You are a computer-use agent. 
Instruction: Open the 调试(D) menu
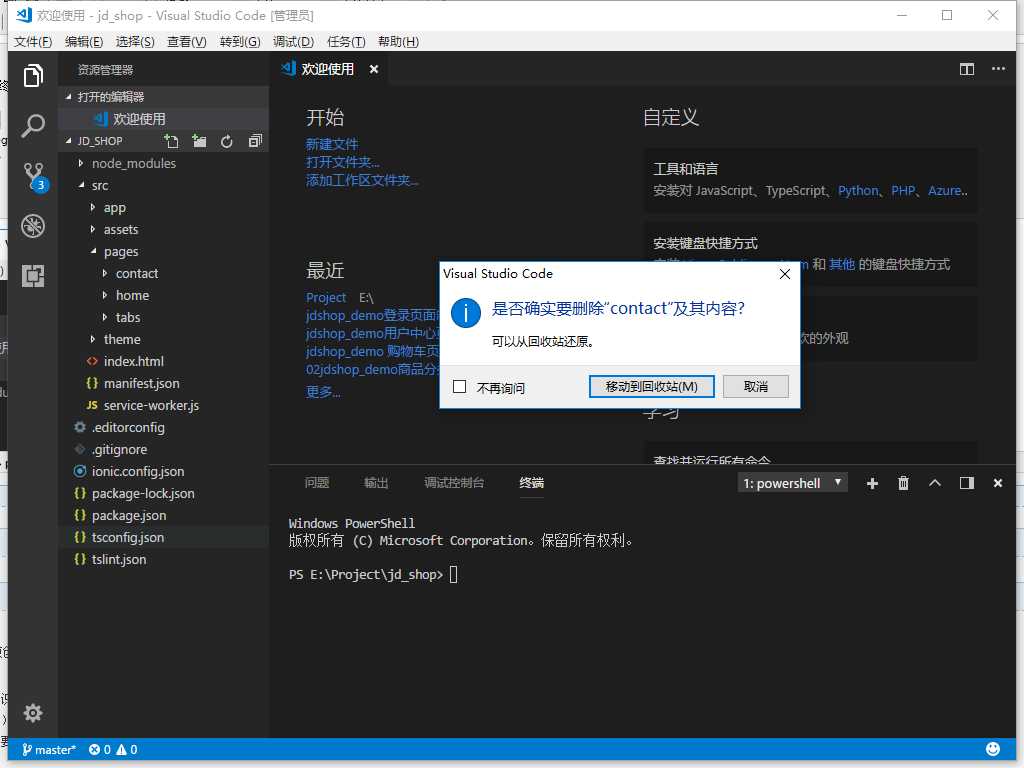tap(293, 42)
